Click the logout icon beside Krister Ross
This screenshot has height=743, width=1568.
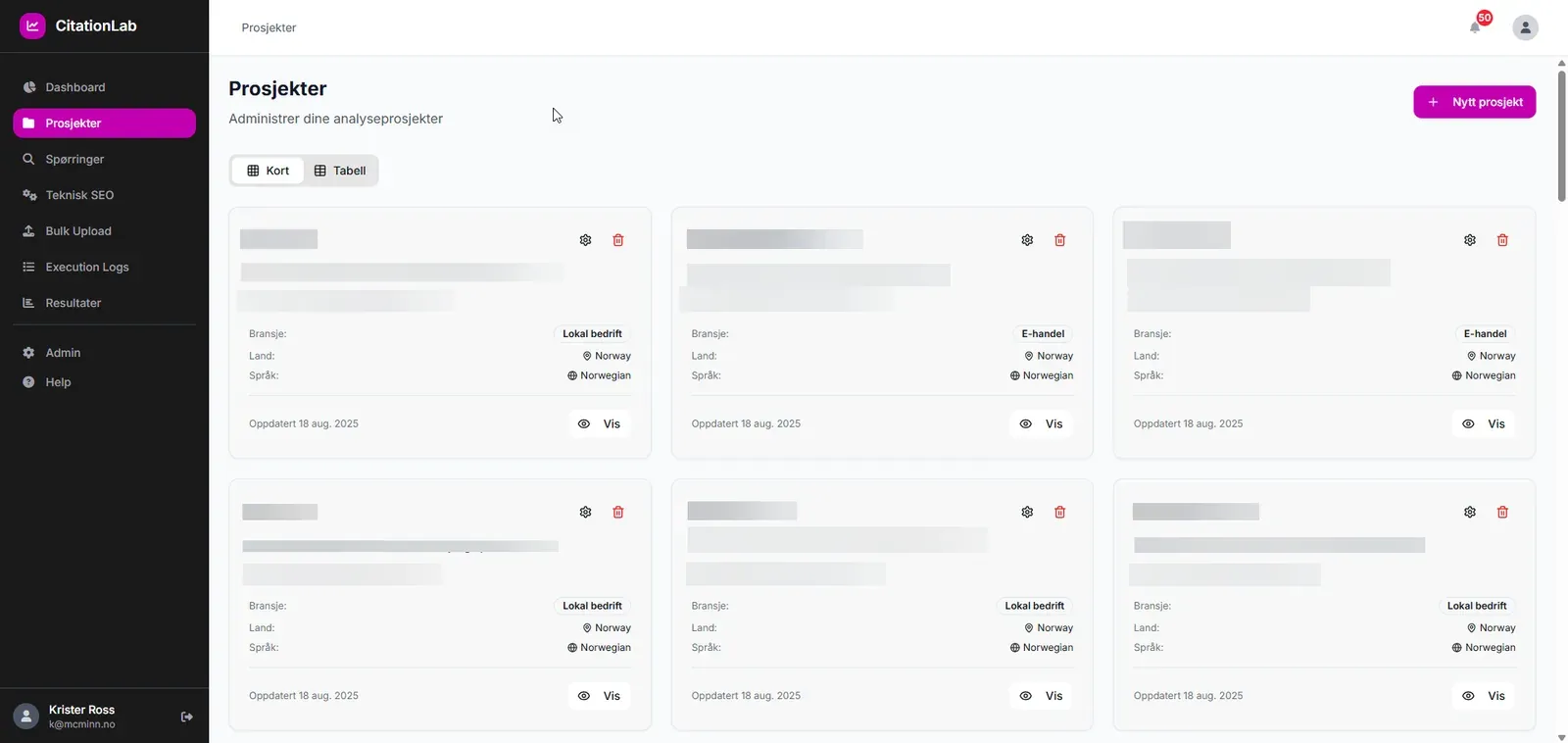pyautogui.click(x=186, y=717)
